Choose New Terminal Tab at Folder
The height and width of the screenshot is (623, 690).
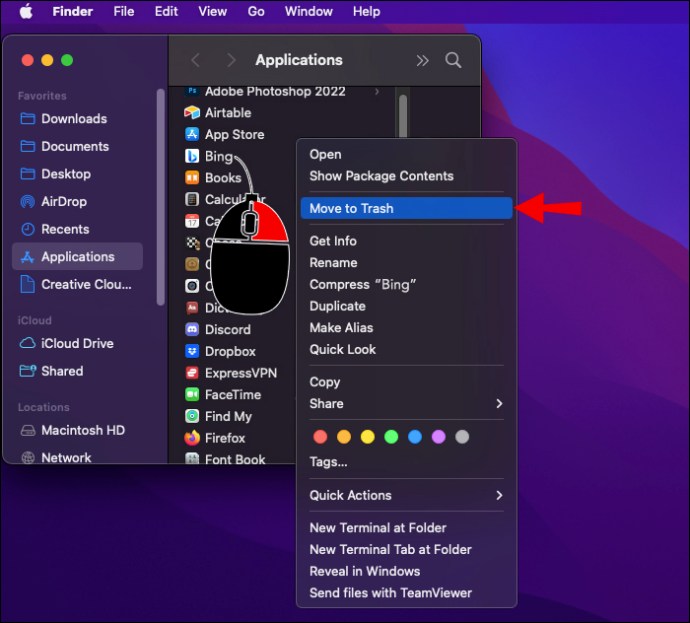click(x=390, y=550)
